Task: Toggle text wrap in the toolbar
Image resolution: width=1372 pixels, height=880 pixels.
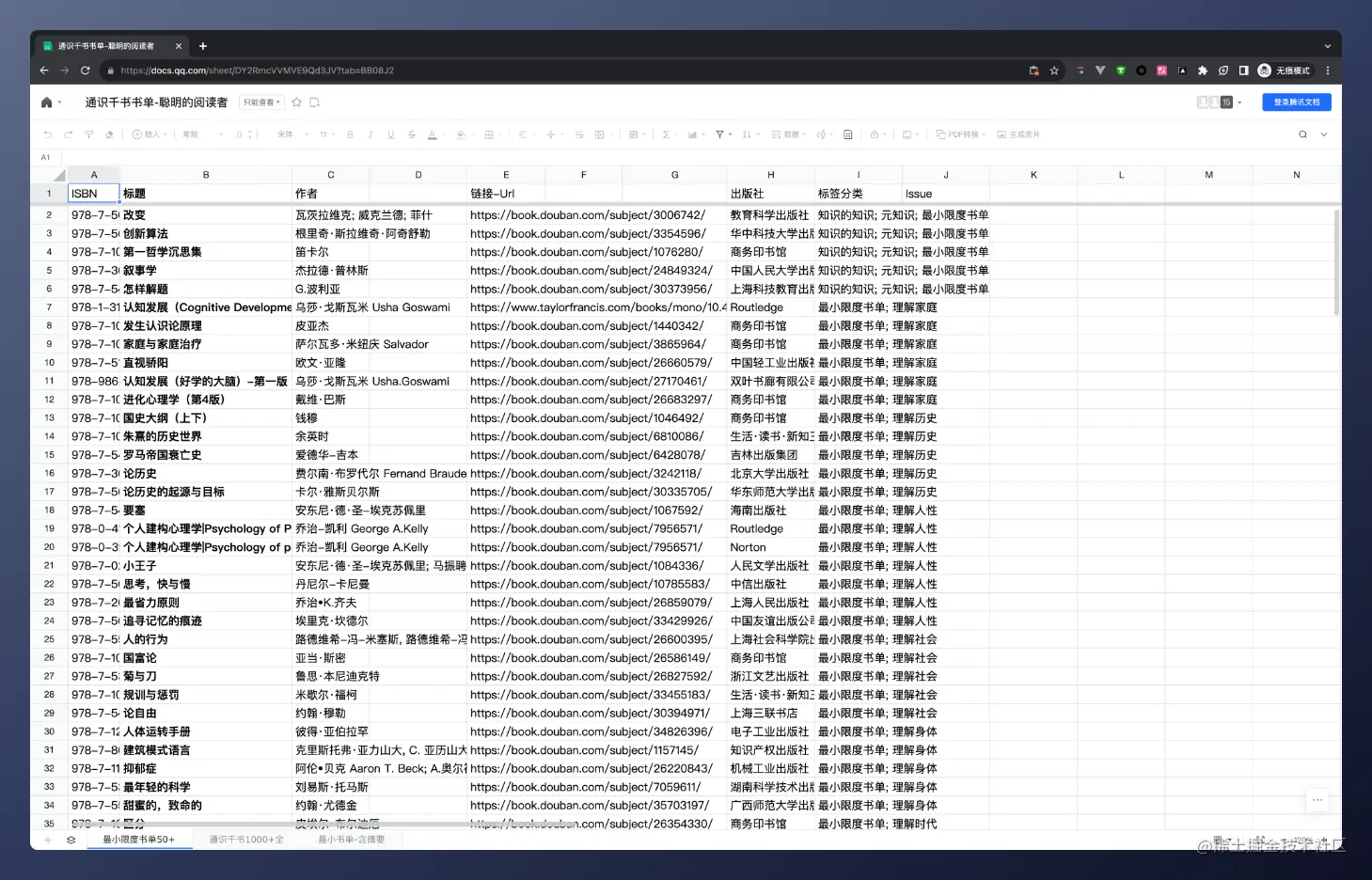Action: (x=579, y=134)
